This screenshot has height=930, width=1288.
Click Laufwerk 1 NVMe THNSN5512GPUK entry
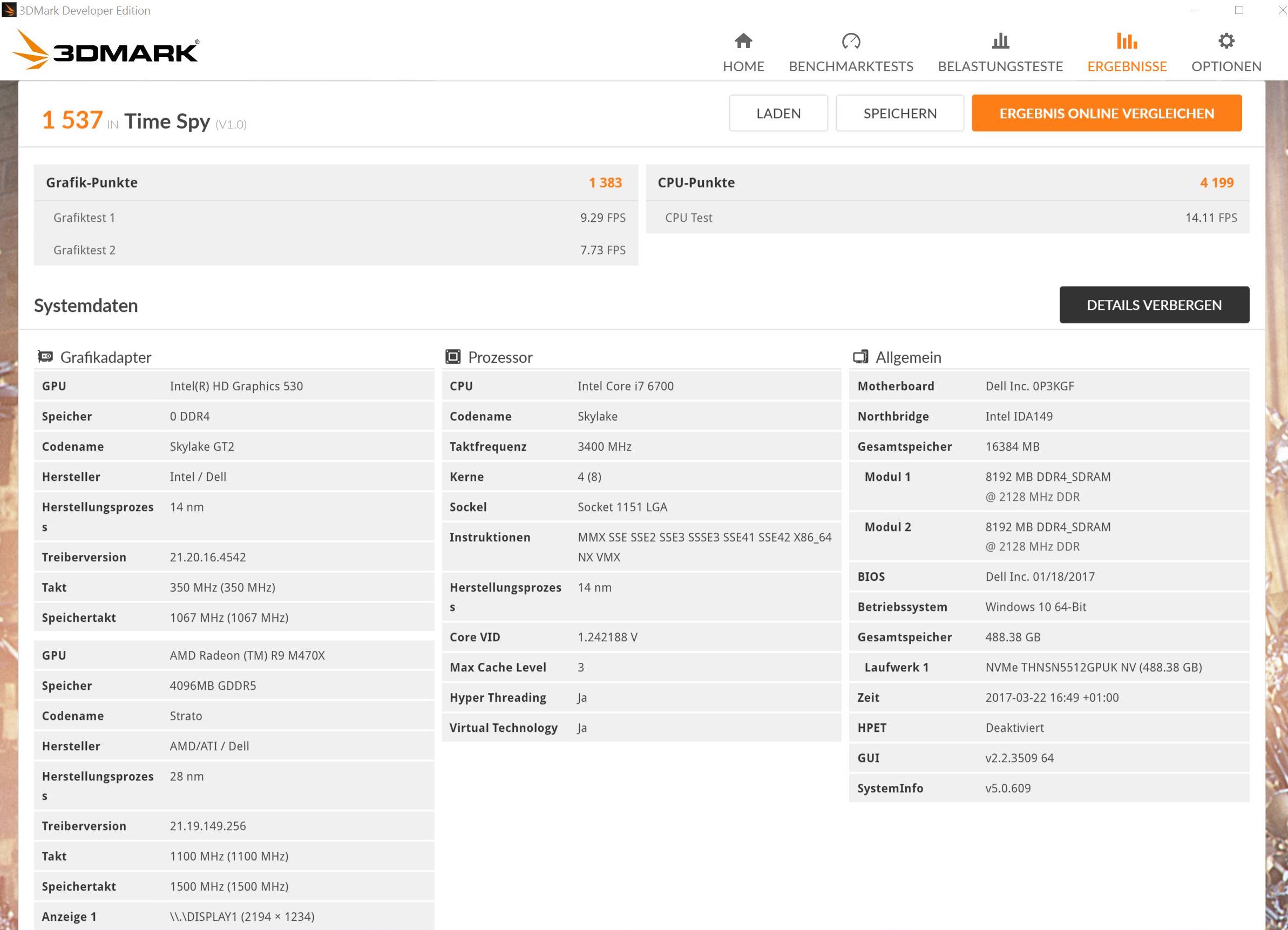pyautogui.click(x=1093, y=668)
